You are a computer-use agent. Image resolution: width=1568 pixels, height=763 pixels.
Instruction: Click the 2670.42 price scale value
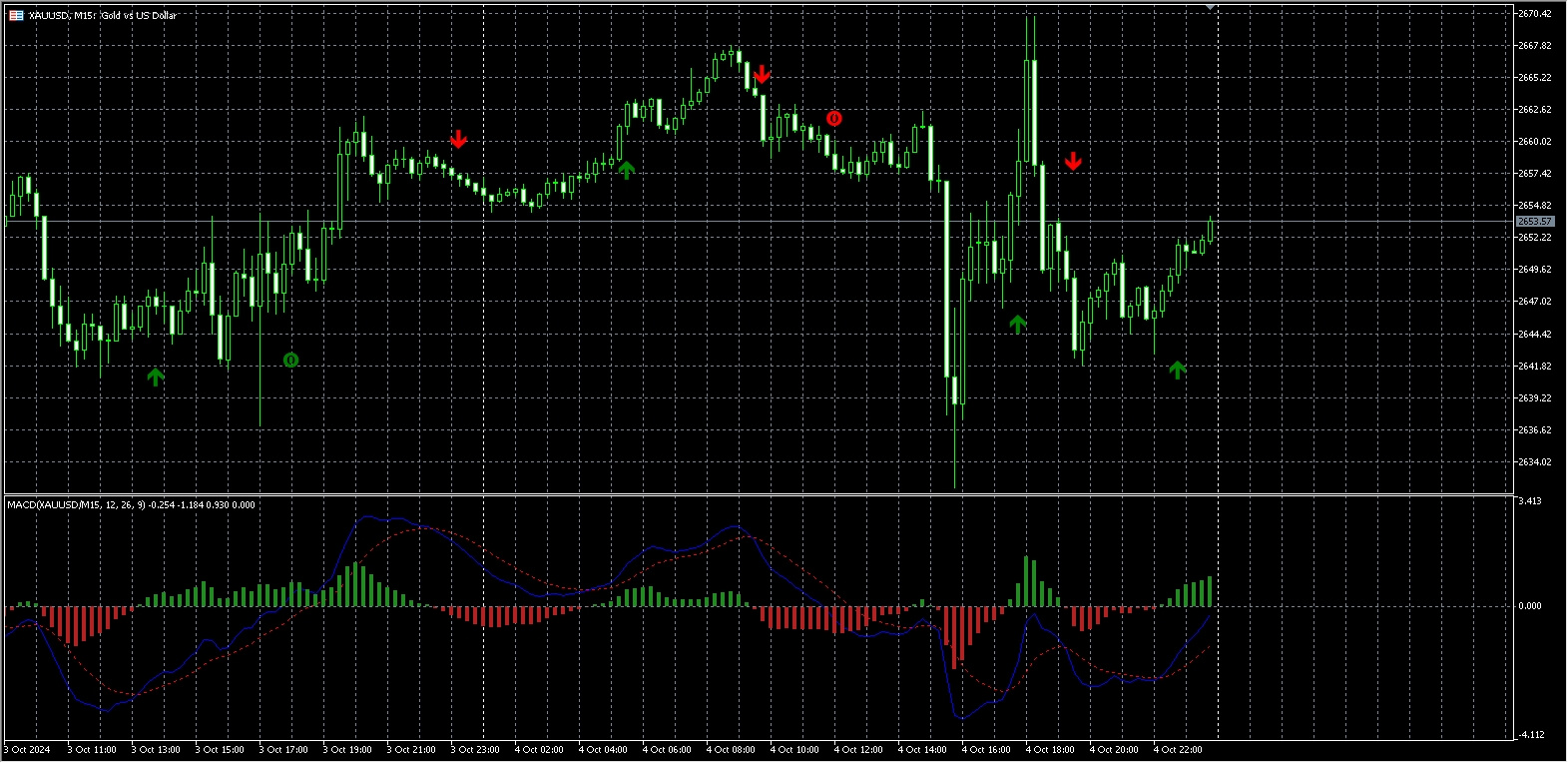[1535, 14]
